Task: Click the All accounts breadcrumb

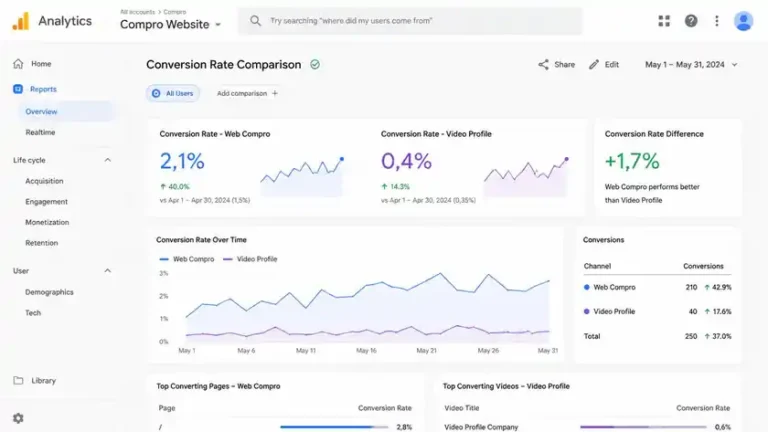Action: tap(137, 12)
